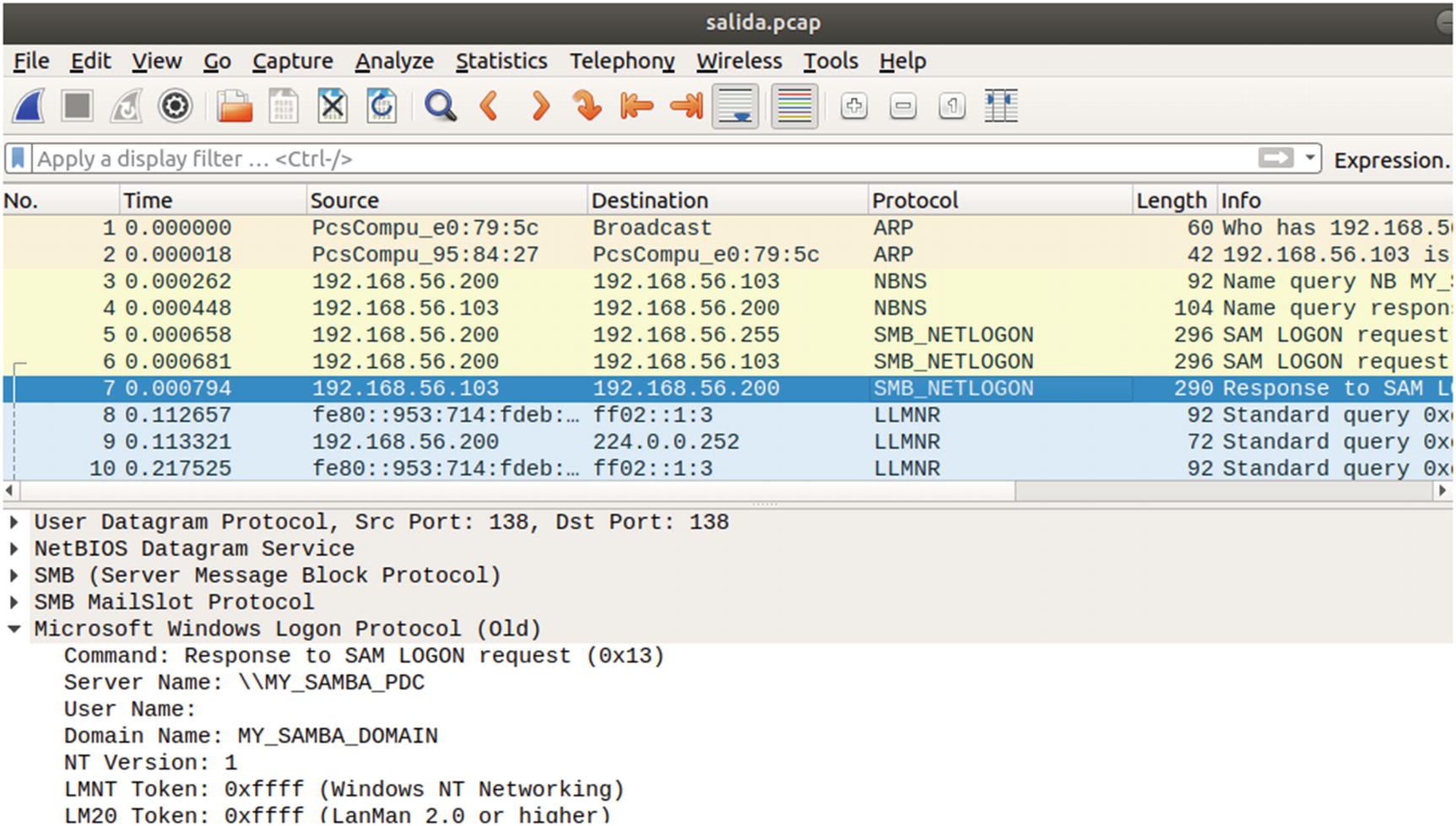Viewport: 1456px width, 826px height.
Task: Click scrollbar right arrow in packet list
Action: (x=1442, y=490)
